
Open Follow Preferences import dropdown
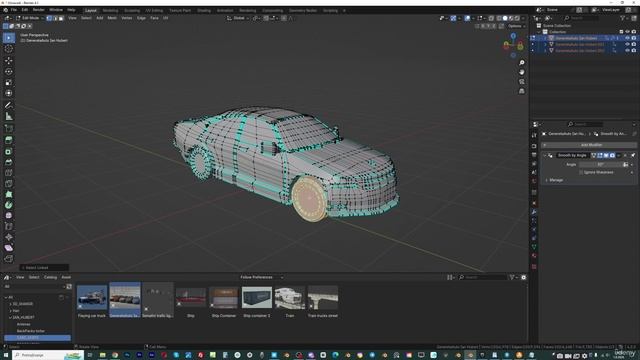(x=261, y=277)
